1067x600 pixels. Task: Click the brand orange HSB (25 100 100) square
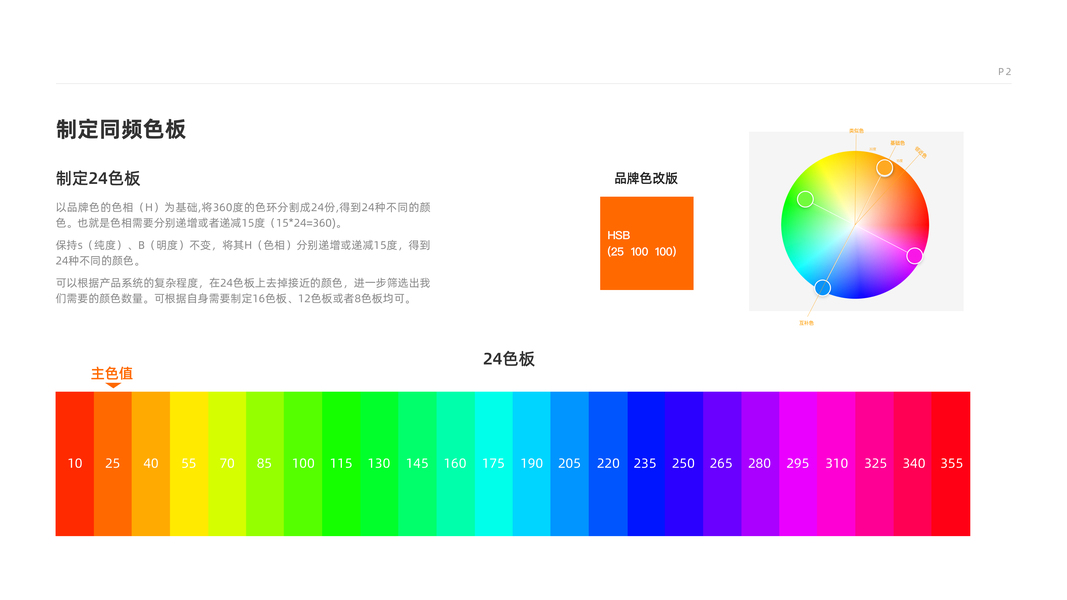(646, 244)
